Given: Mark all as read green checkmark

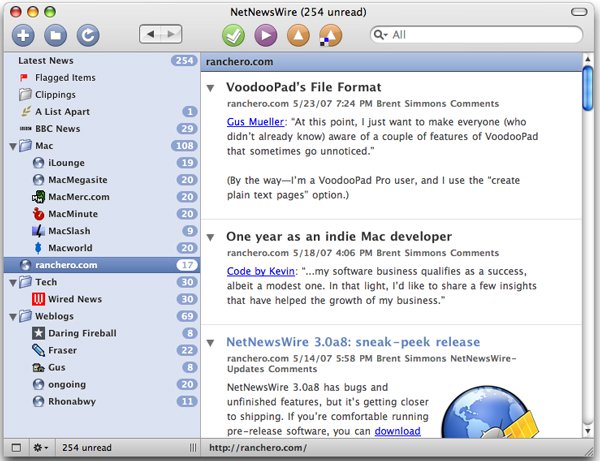Looking at the screenshot, I should click(233, 35).
